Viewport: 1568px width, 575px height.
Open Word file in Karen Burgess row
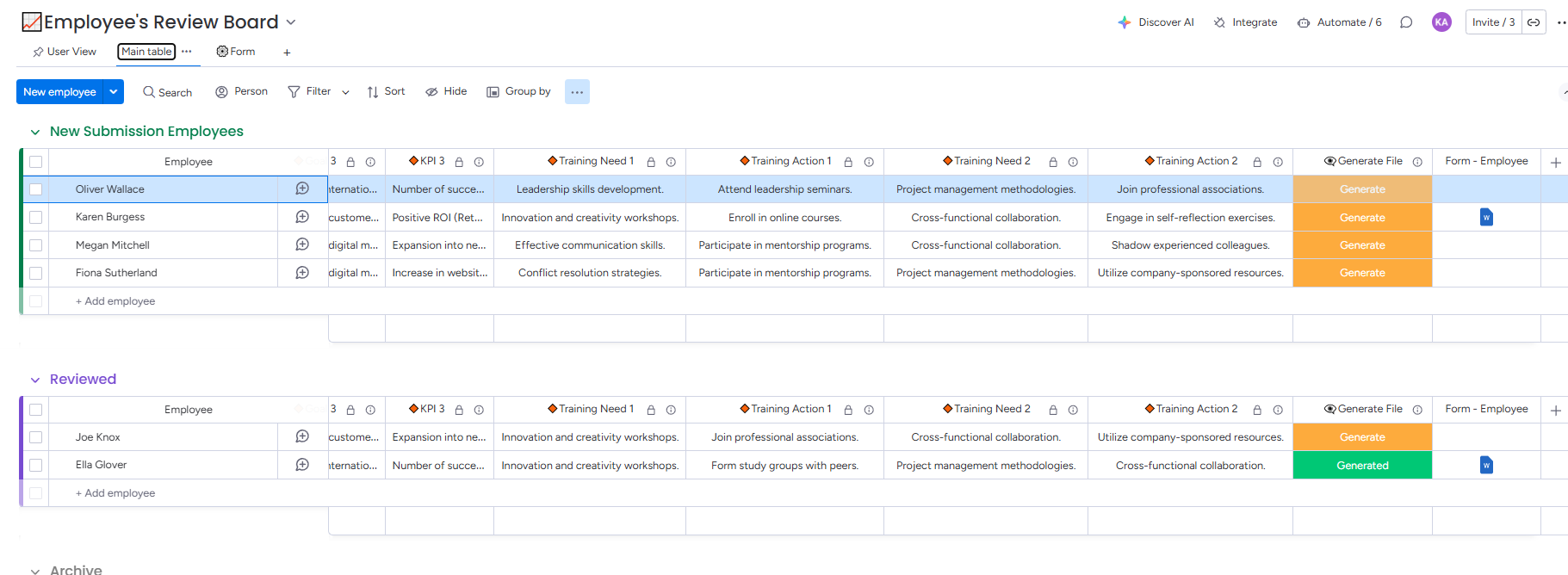tap(1486, 217)
